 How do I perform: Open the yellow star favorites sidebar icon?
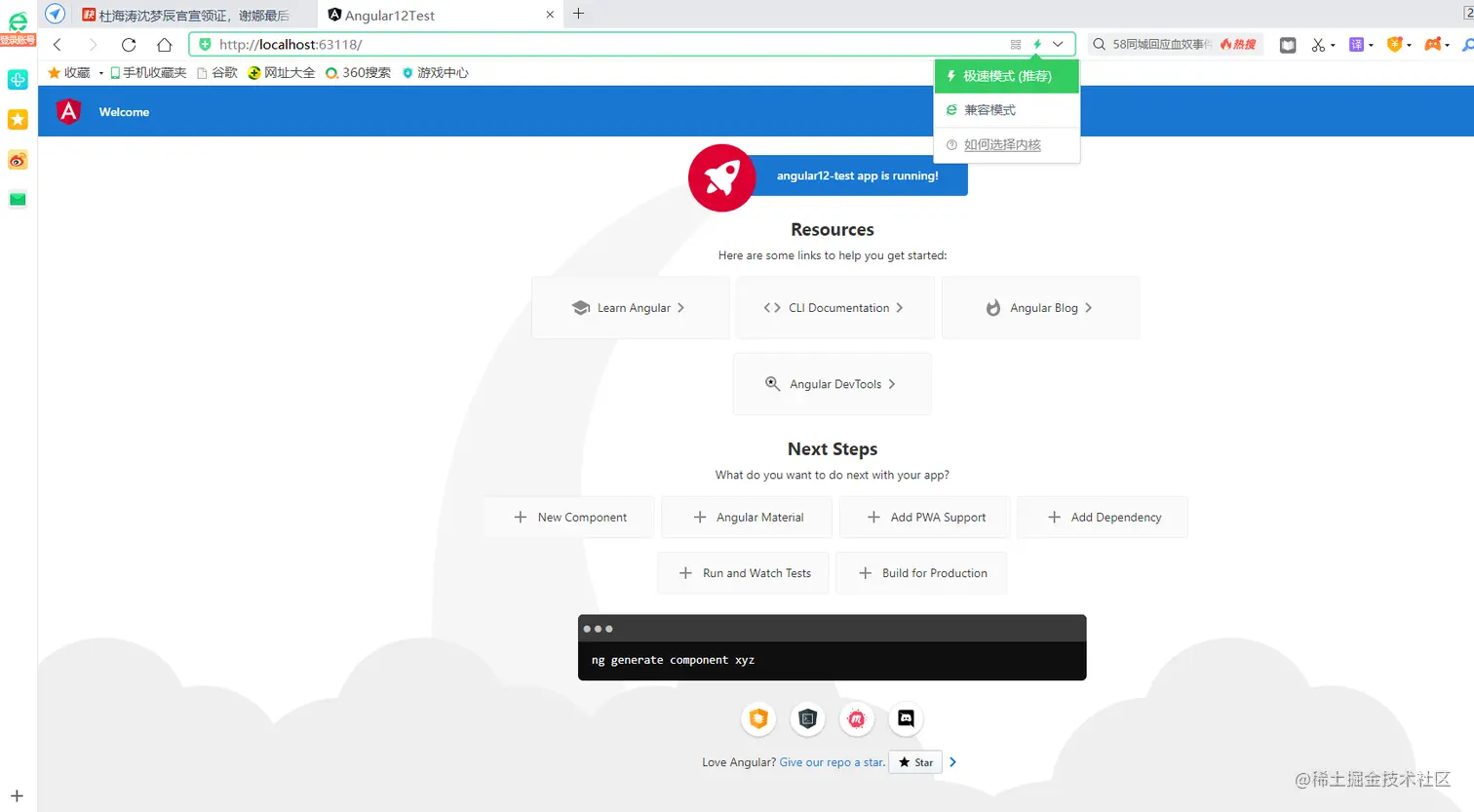point(18,119)
